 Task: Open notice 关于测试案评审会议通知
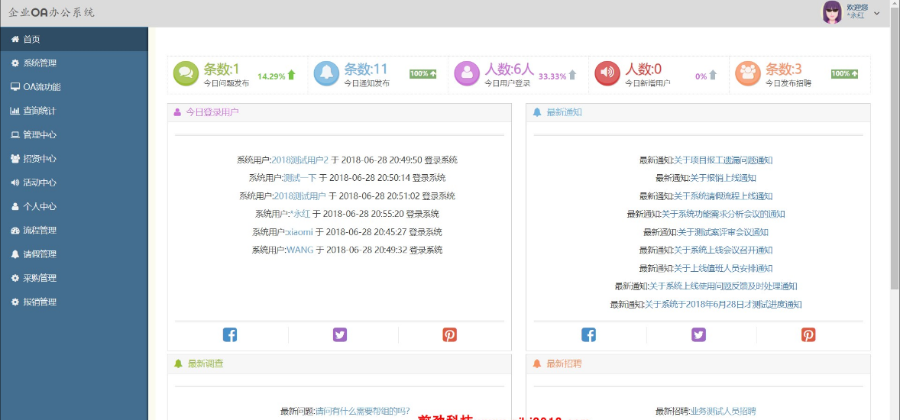tap(723, 232)
